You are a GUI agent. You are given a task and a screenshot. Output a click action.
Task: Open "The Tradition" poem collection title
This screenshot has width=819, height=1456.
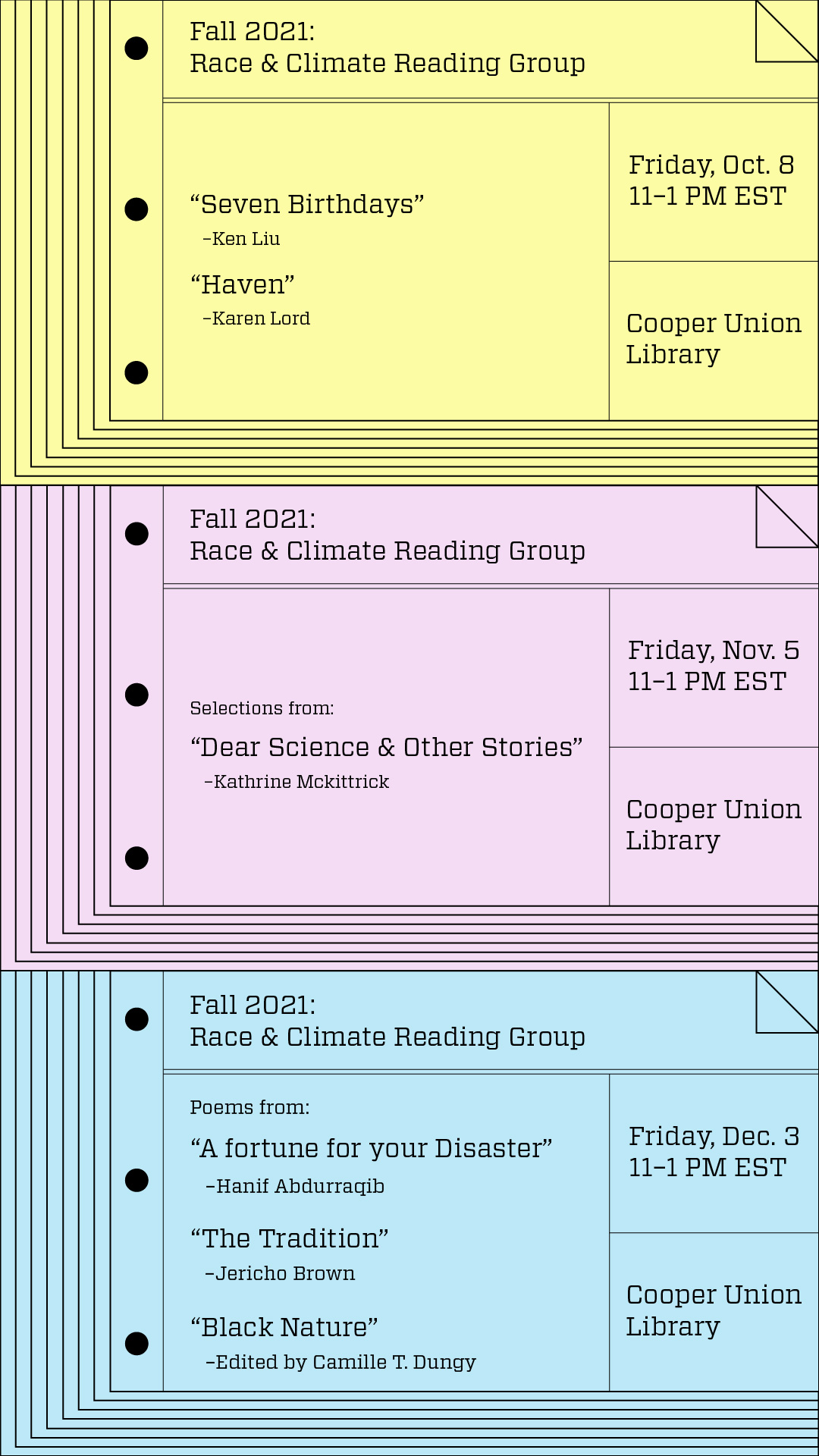[x=289, y=1239]
